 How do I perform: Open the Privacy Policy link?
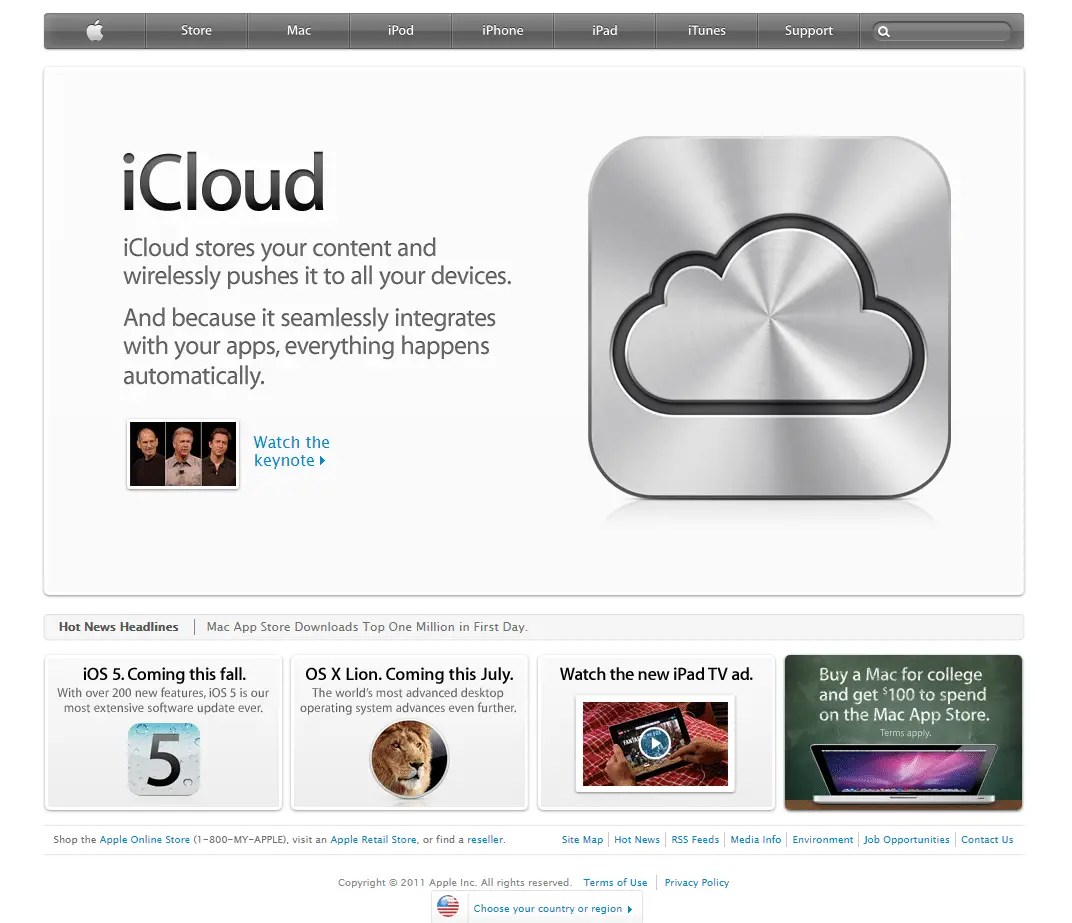click(697, 883)
